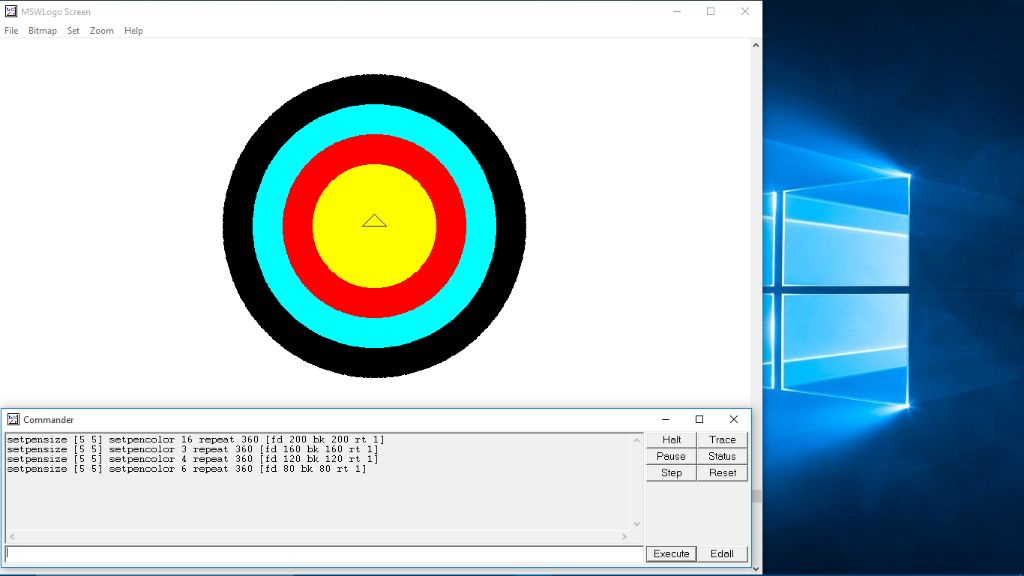Select the setpencolor 6 history line
Viewport: 1024px width, 576px height.
tap(186, 469)
